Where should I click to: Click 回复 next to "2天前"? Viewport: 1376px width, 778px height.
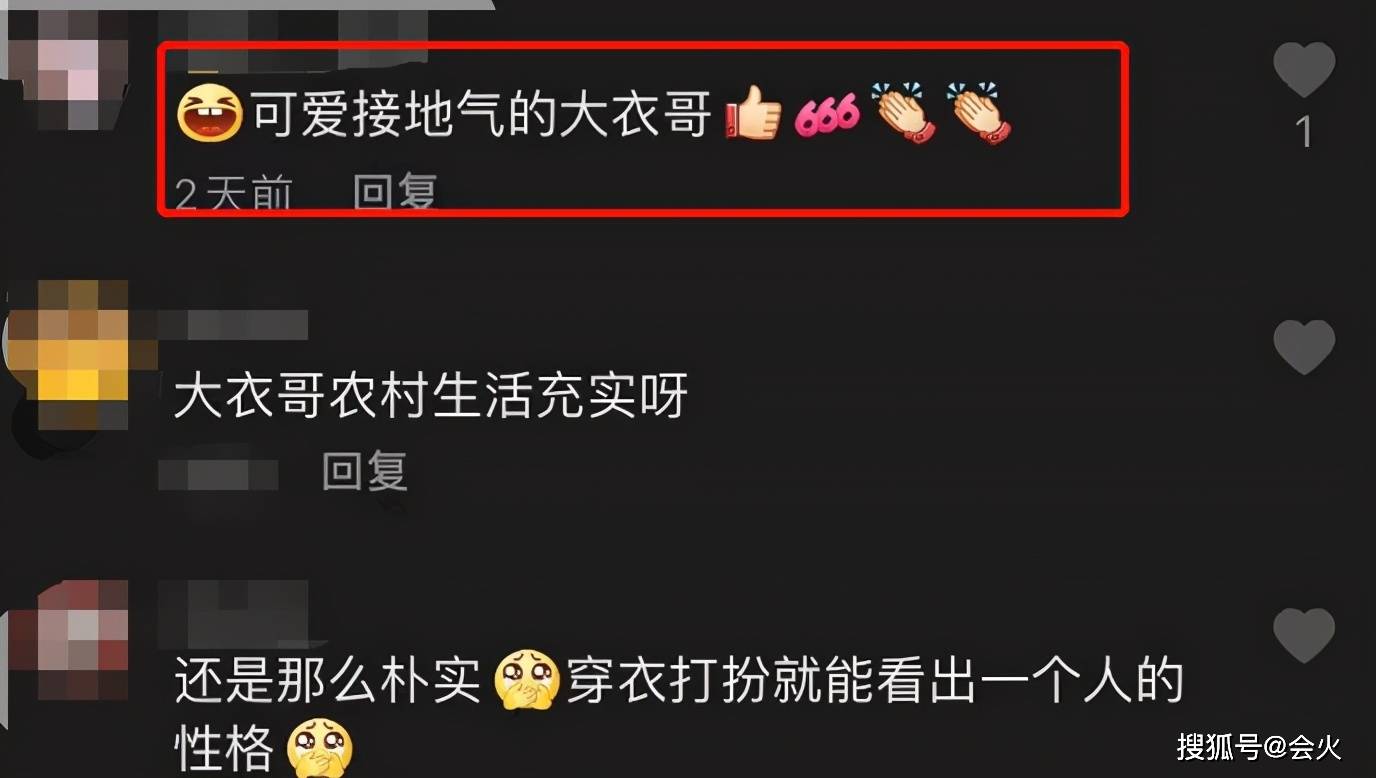point(395,192)
